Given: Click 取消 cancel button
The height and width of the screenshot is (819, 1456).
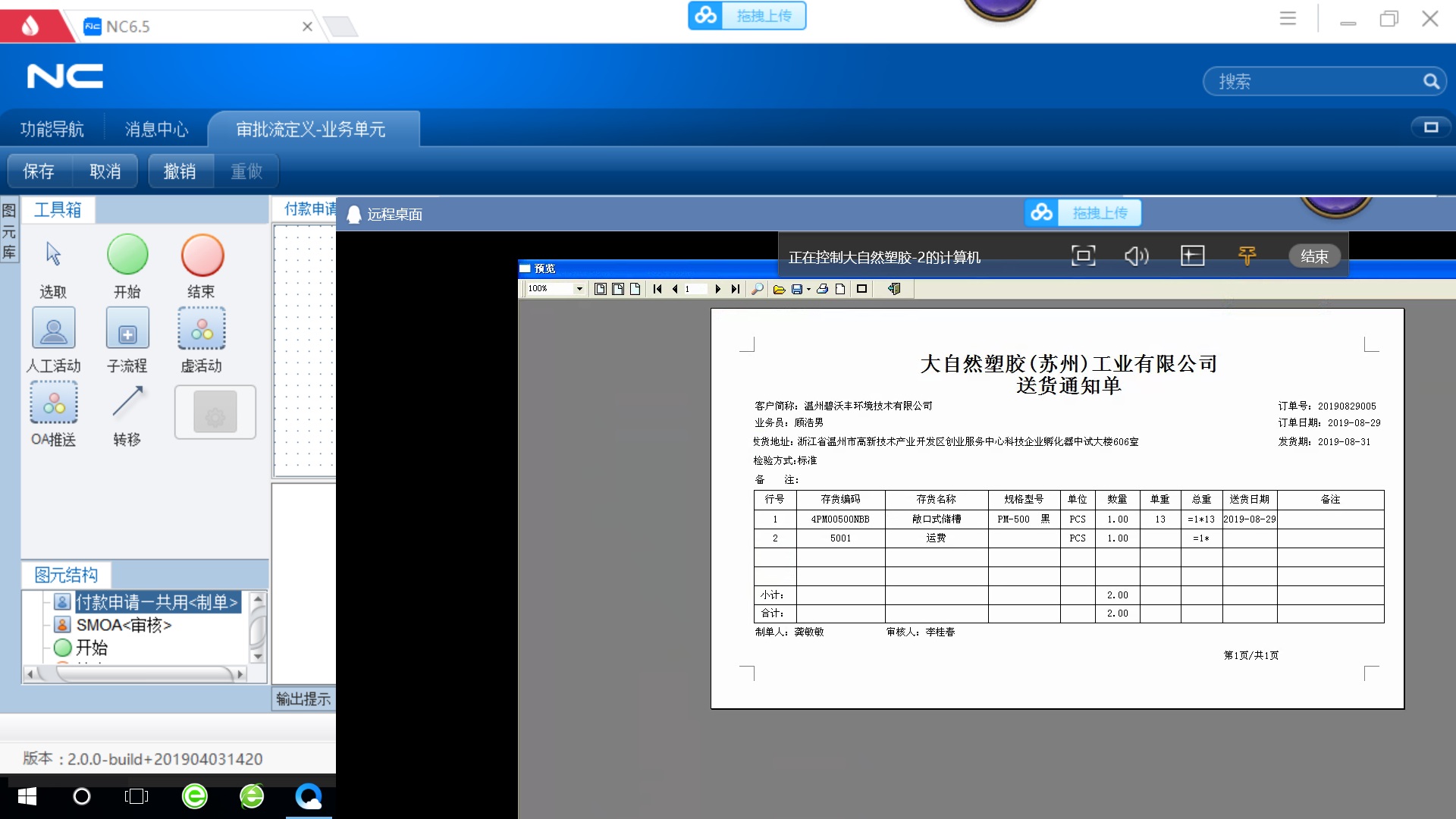Looking at the screenshot, I should pyautogui.click(x=105, y=171).
